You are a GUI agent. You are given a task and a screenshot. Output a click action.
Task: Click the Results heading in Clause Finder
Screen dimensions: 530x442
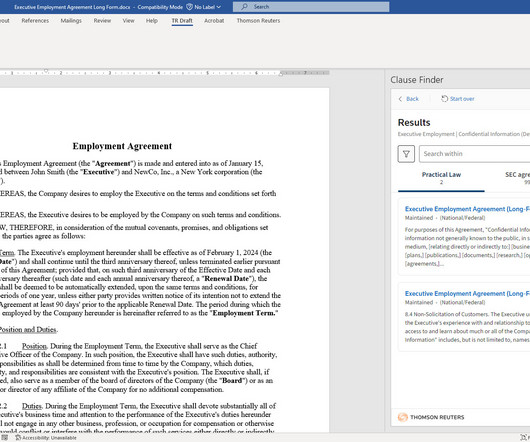(x=414, y=123)
